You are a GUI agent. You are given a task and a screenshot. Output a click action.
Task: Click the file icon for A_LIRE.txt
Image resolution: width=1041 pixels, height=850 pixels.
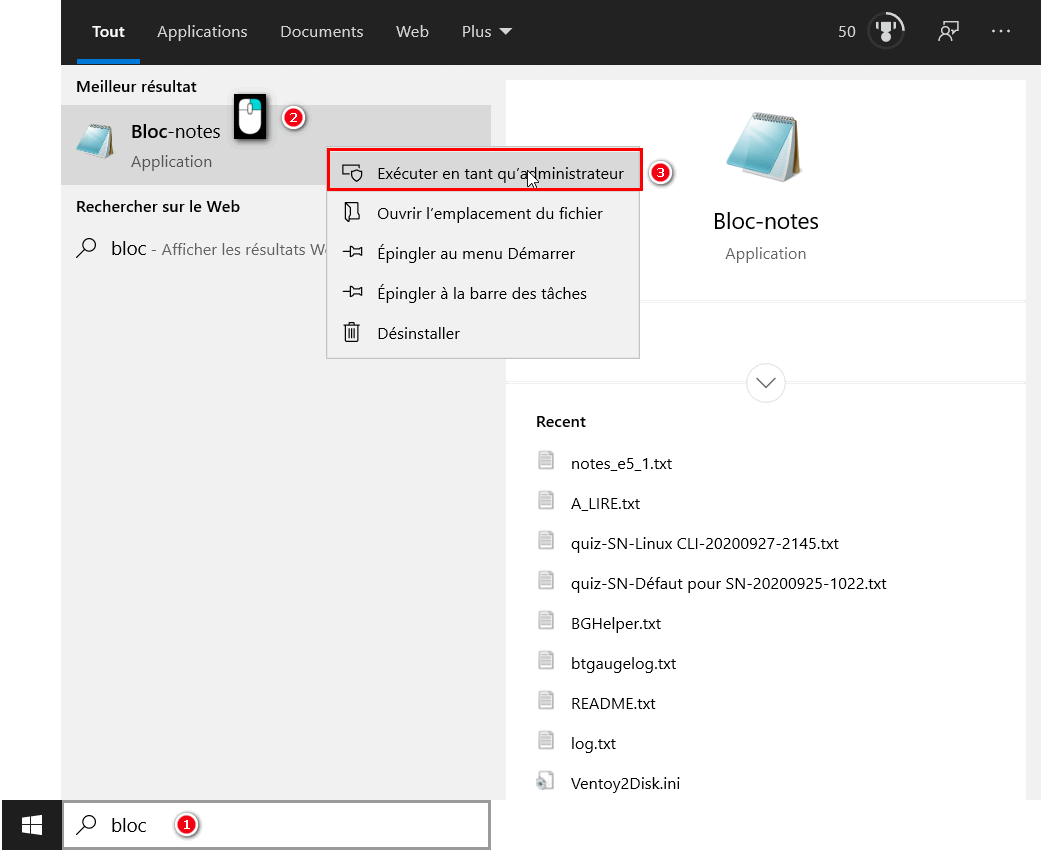[x=546, y=499]
